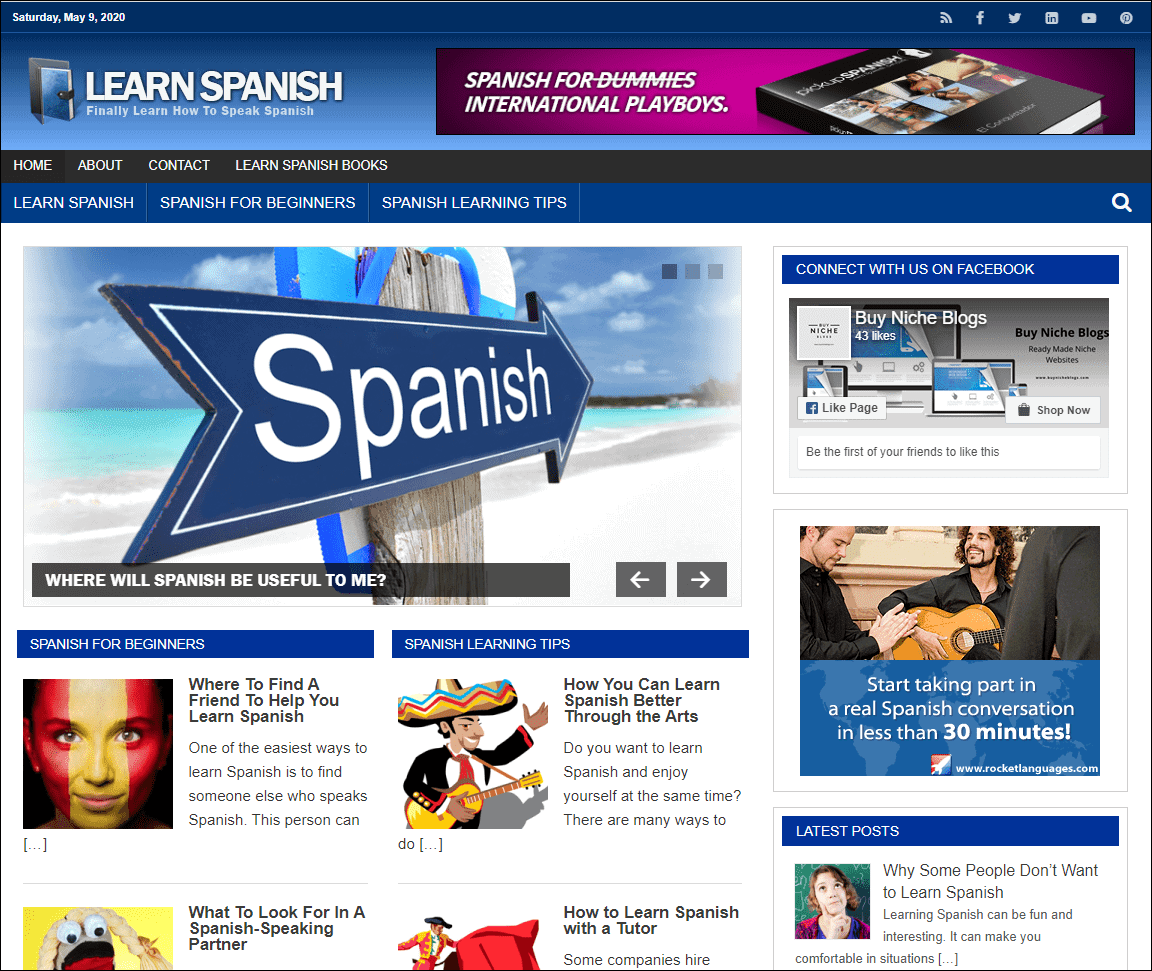Viewport: 1152px width, 971px height.
Task: Open Where Will Spanish Be Useful slide caption
Action: 300,580
